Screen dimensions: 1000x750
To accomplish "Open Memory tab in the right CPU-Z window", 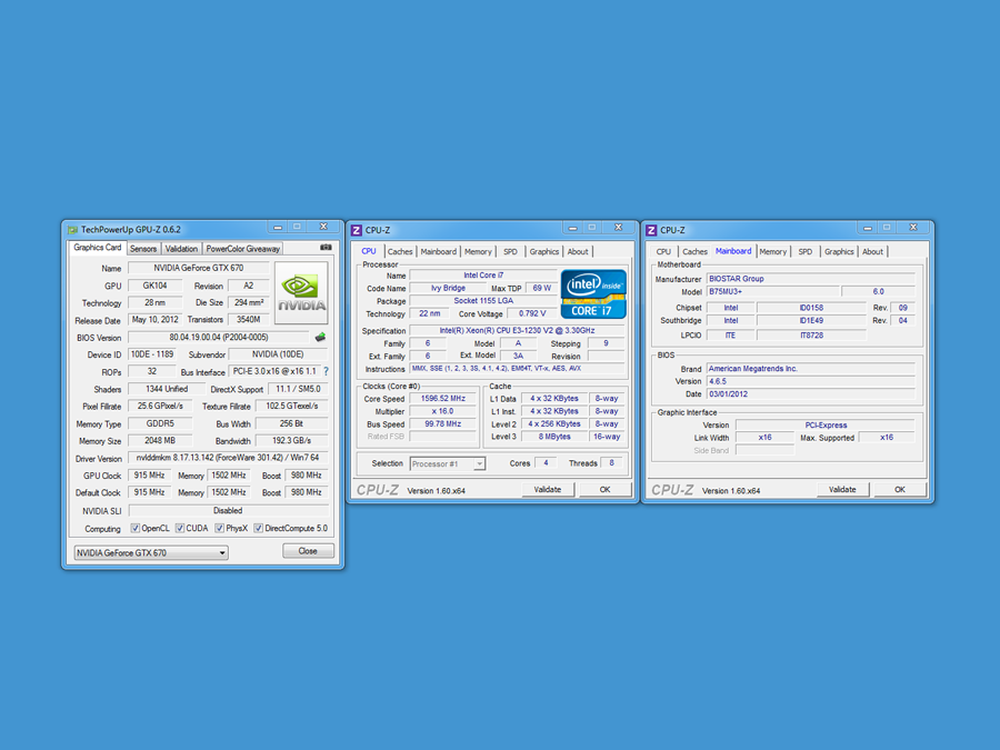I will click(x=773, y=252).
